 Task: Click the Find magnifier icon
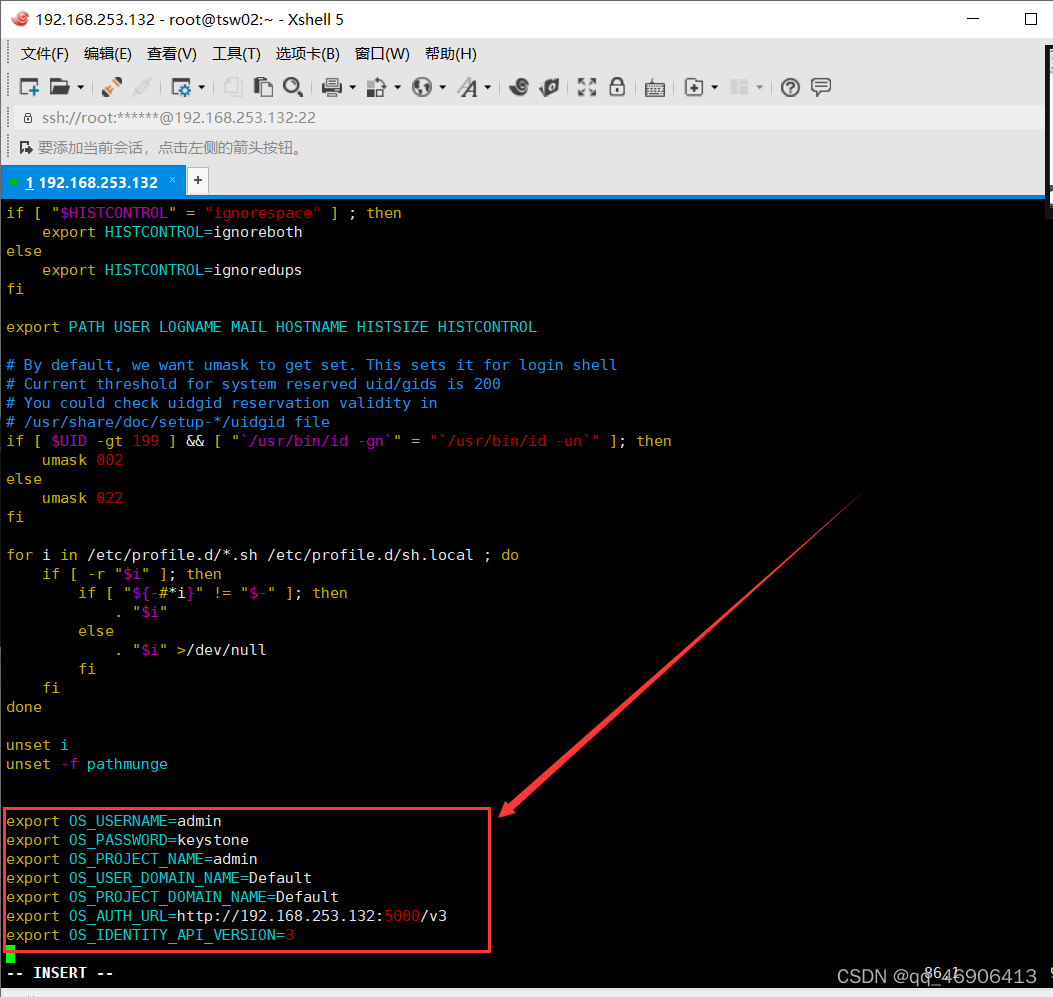pos(293,87)
